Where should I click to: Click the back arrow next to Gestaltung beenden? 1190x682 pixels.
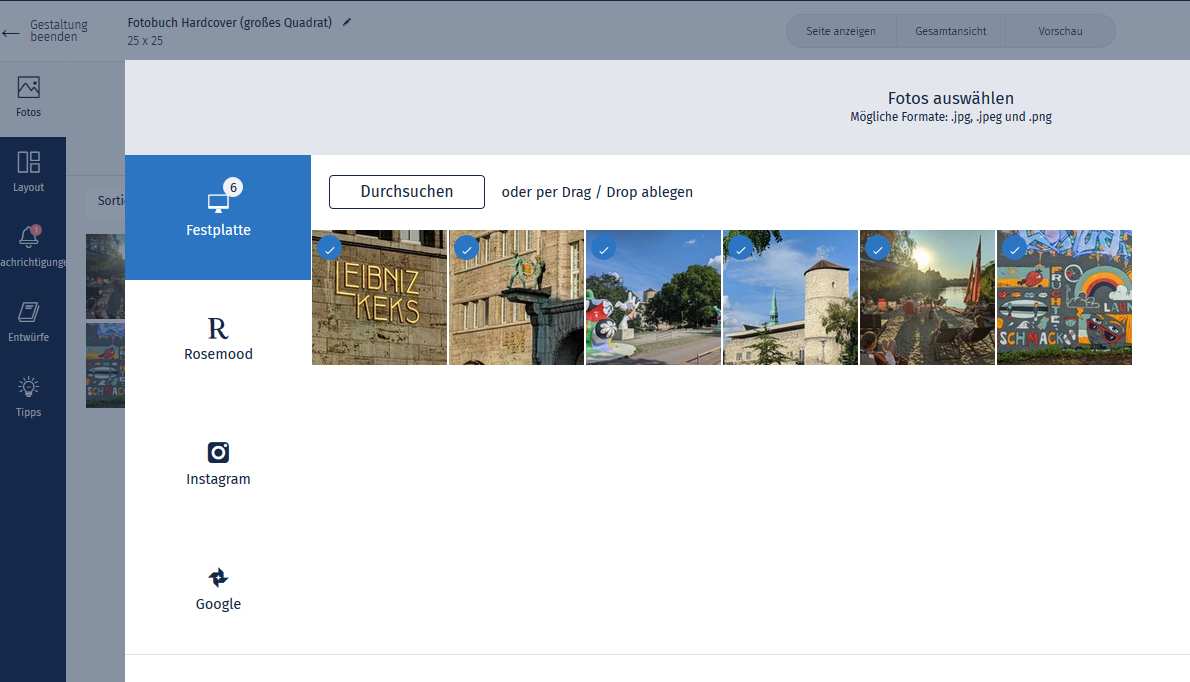tap(11, 33)
